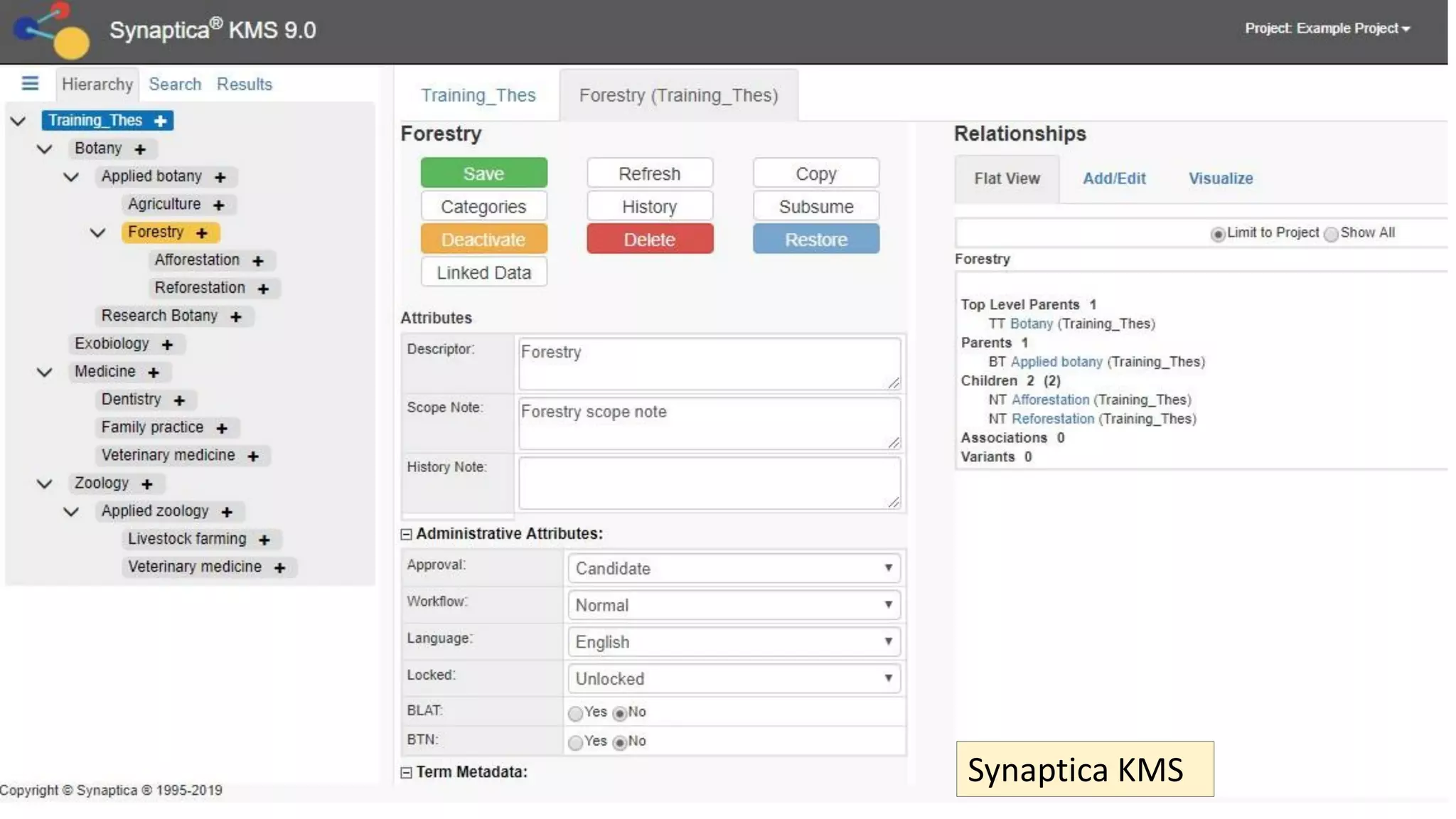Viewport: 1456px width, 819px height.
Task: Open the Training_Thes main tab
Action: tap(478, 95)
